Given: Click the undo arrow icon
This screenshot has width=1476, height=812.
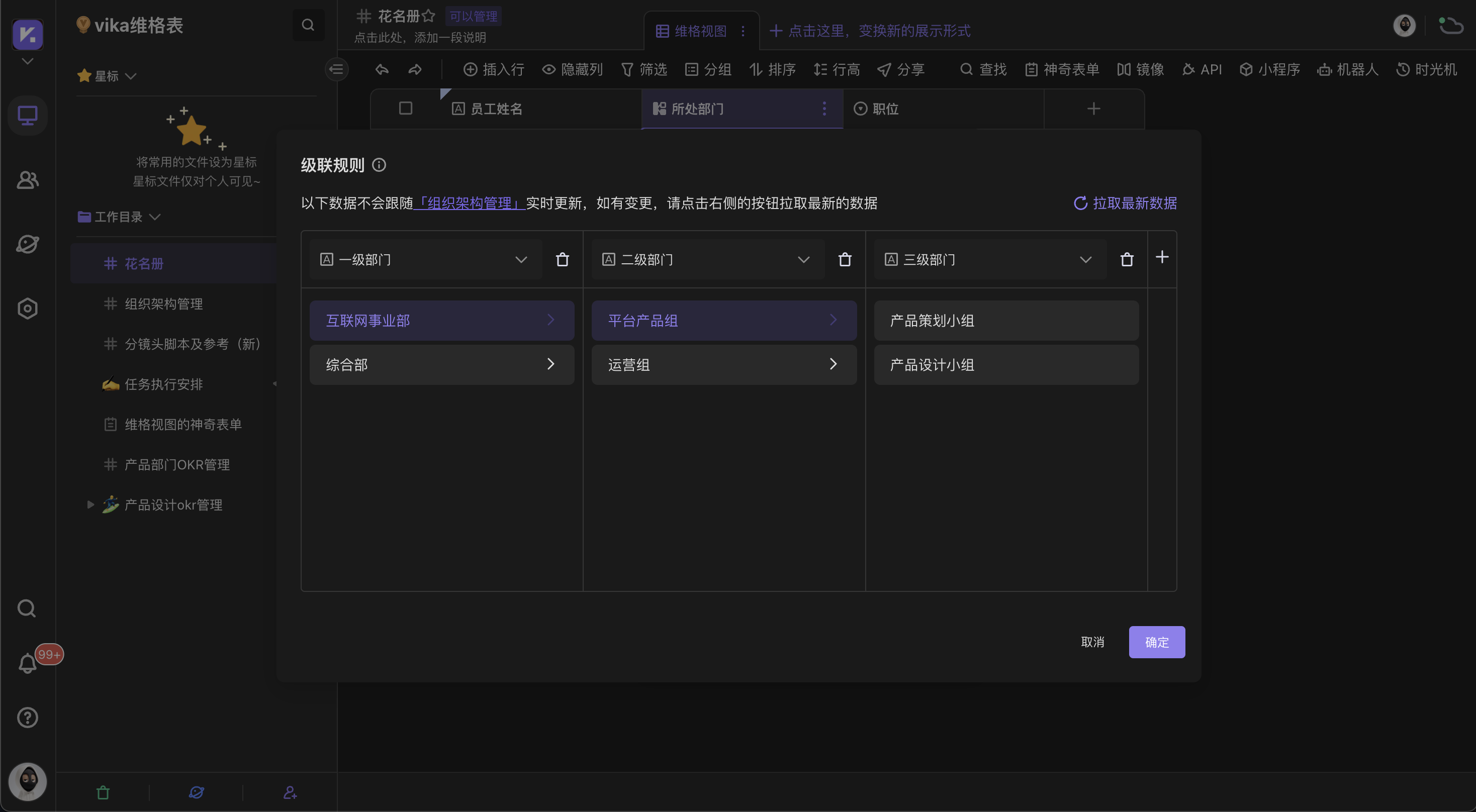Looking at the screenshot, I should click(x=381, y=69).
